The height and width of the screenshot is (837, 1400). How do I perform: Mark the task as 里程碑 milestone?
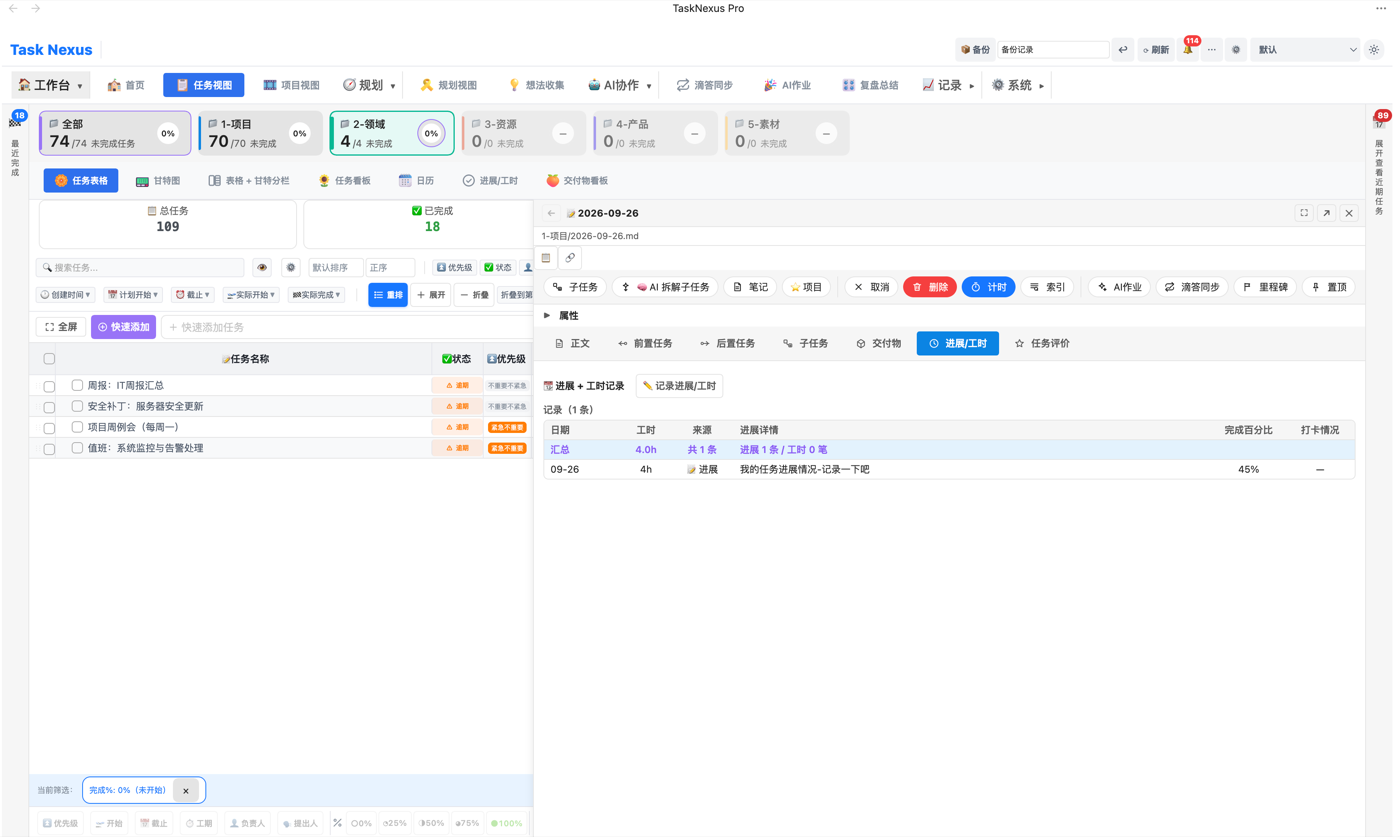coord(1265,287)
